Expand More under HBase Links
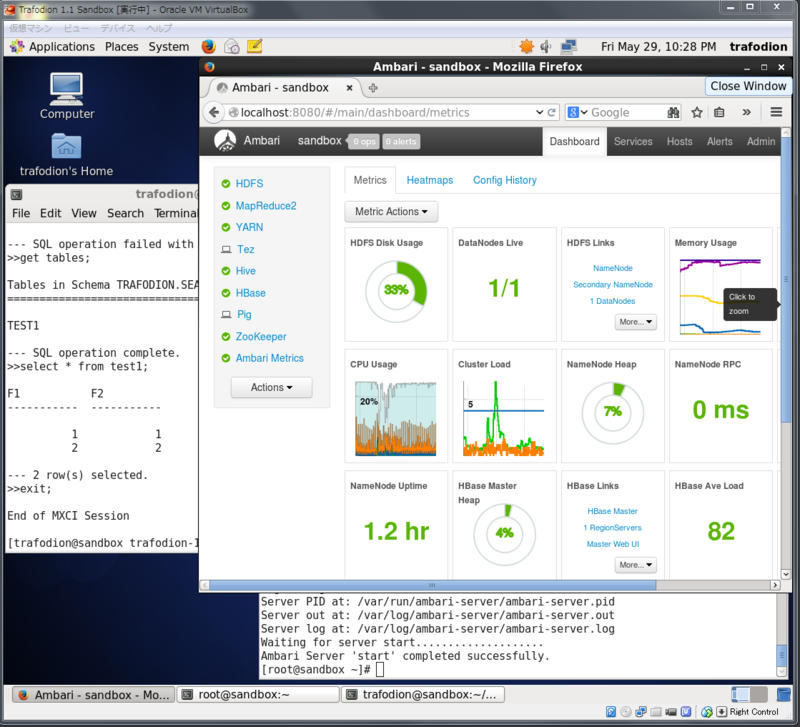800x727 pixels. coord(635,565)
